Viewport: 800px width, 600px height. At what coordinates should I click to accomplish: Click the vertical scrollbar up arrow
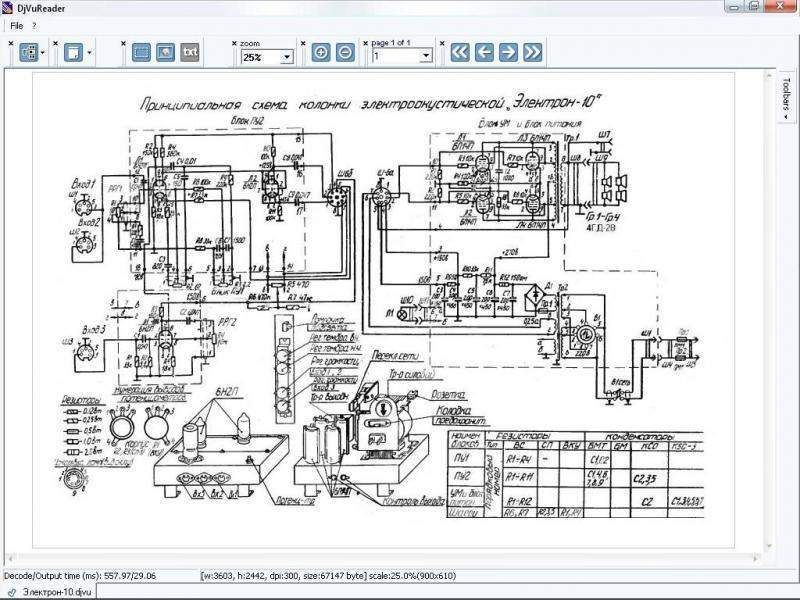pos(769,76)
